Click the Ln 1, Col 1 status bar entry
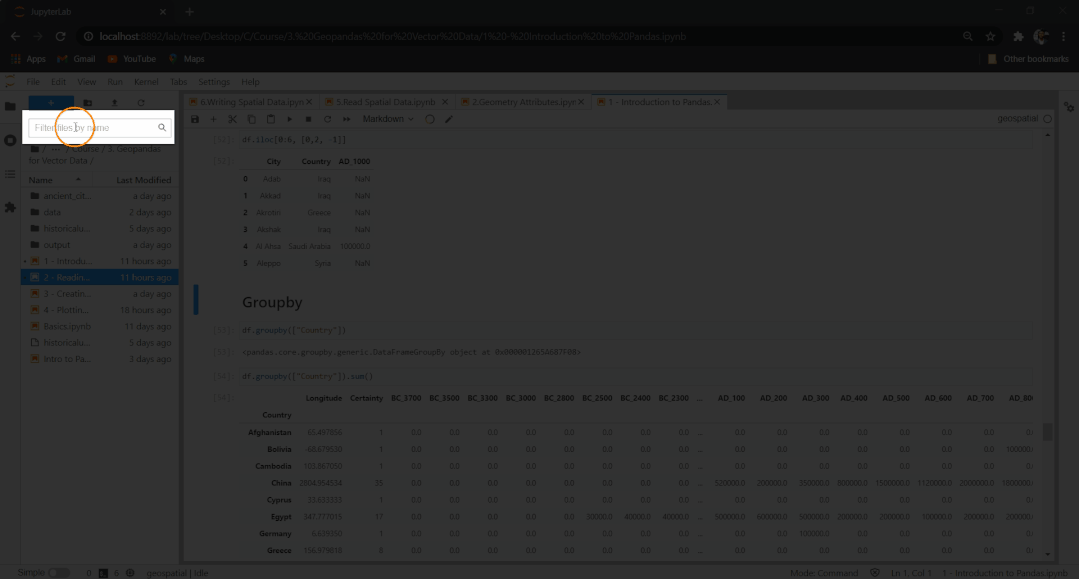This screenshot has width=1079, height=579. pos(911,573)
